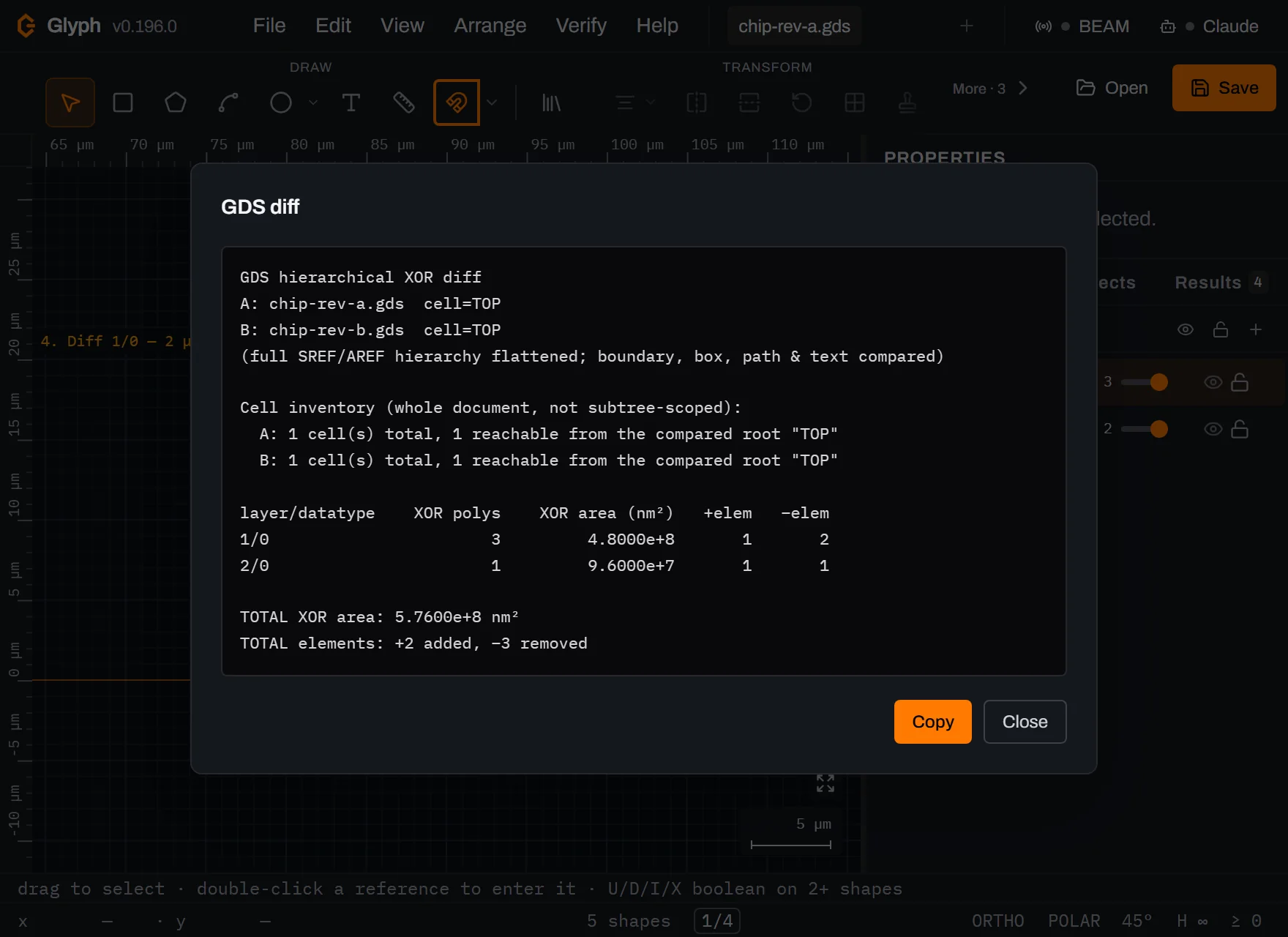Add a new layer with plus icon
This screenshot has height=937, width=1288.
pyautogui.click(x=1256, y=329)
